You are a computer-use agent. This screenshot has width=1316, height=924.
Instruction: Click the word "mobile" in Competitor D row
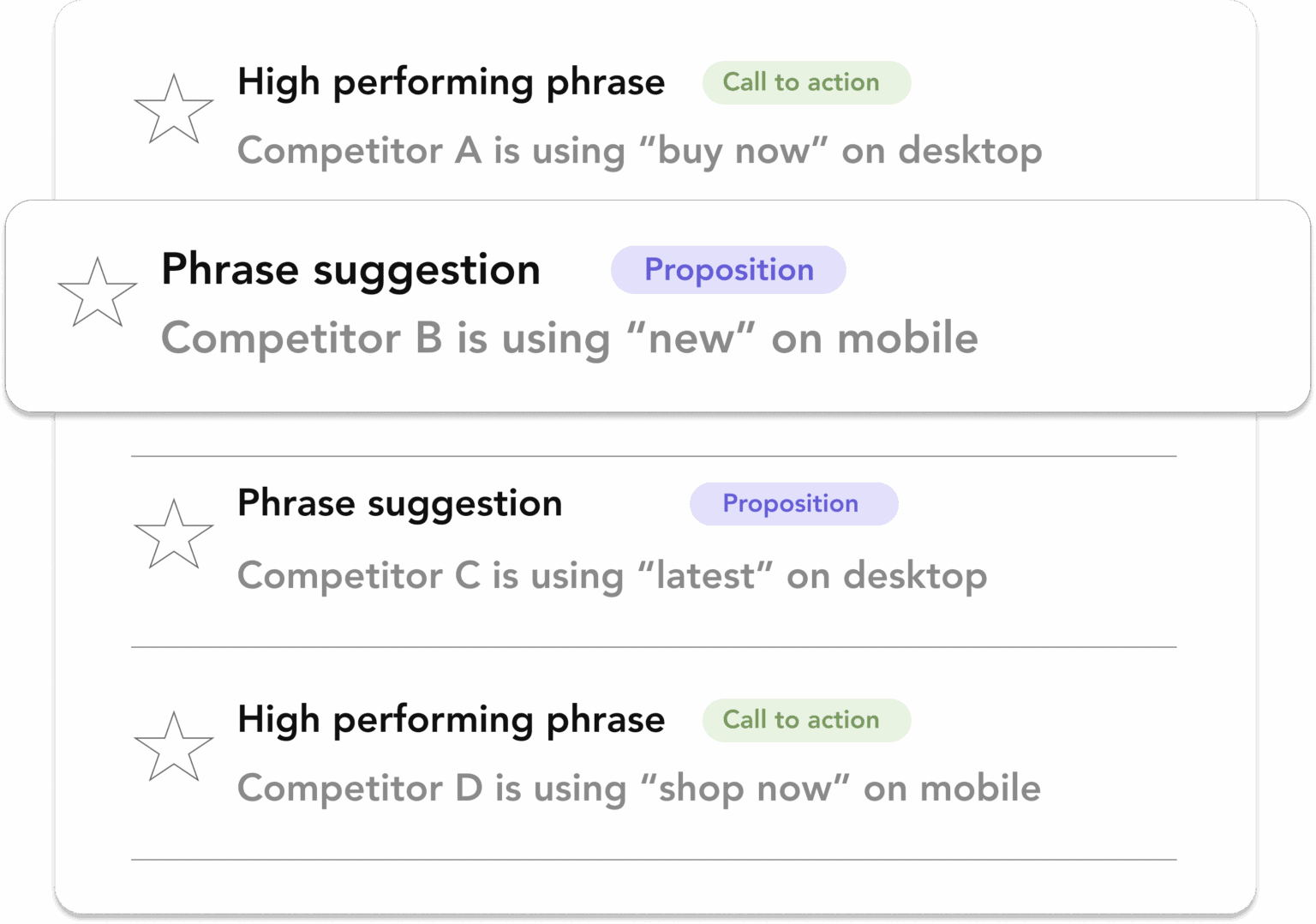tap(980, 788)
